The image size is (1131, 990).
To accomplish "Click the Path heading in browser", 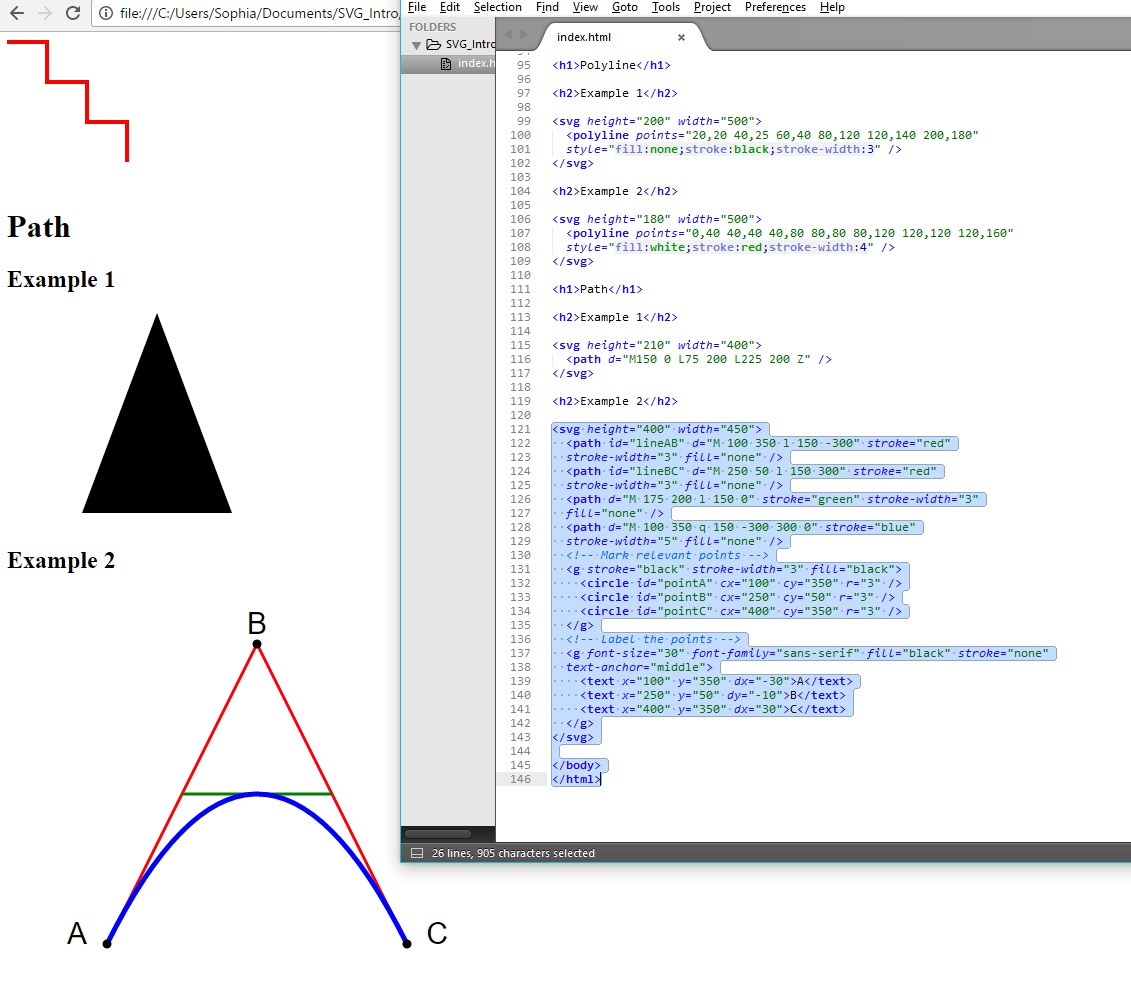I will [39, 227].
